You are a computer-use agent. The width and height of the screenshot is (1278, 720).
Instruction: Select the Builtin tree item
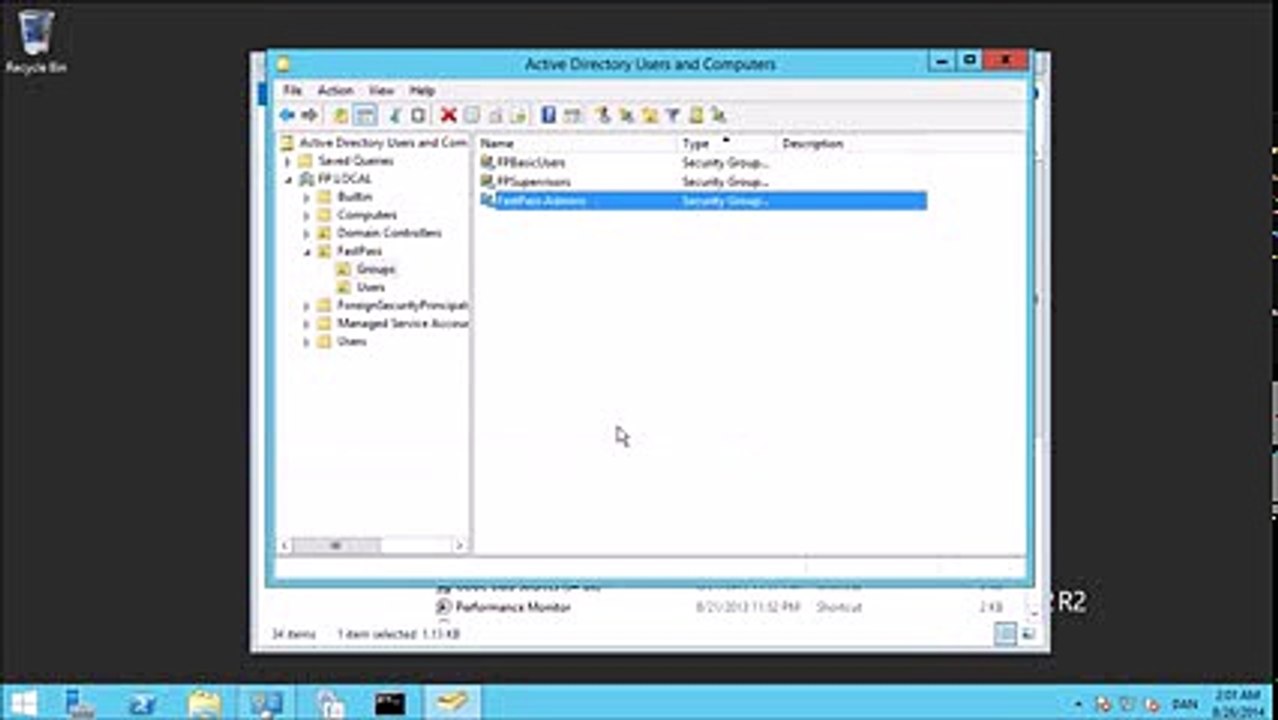click(354, 197)
